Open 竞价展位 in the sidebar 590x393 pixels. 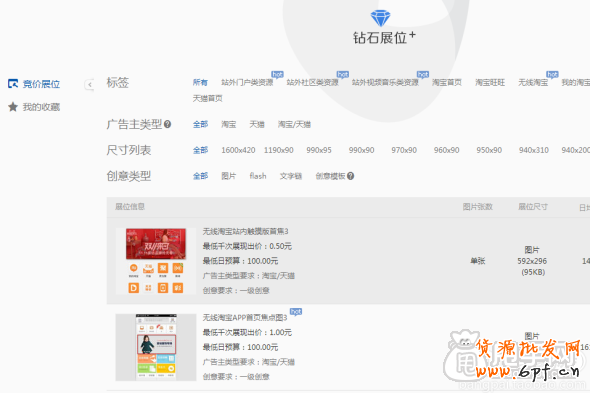pos(41,84)
